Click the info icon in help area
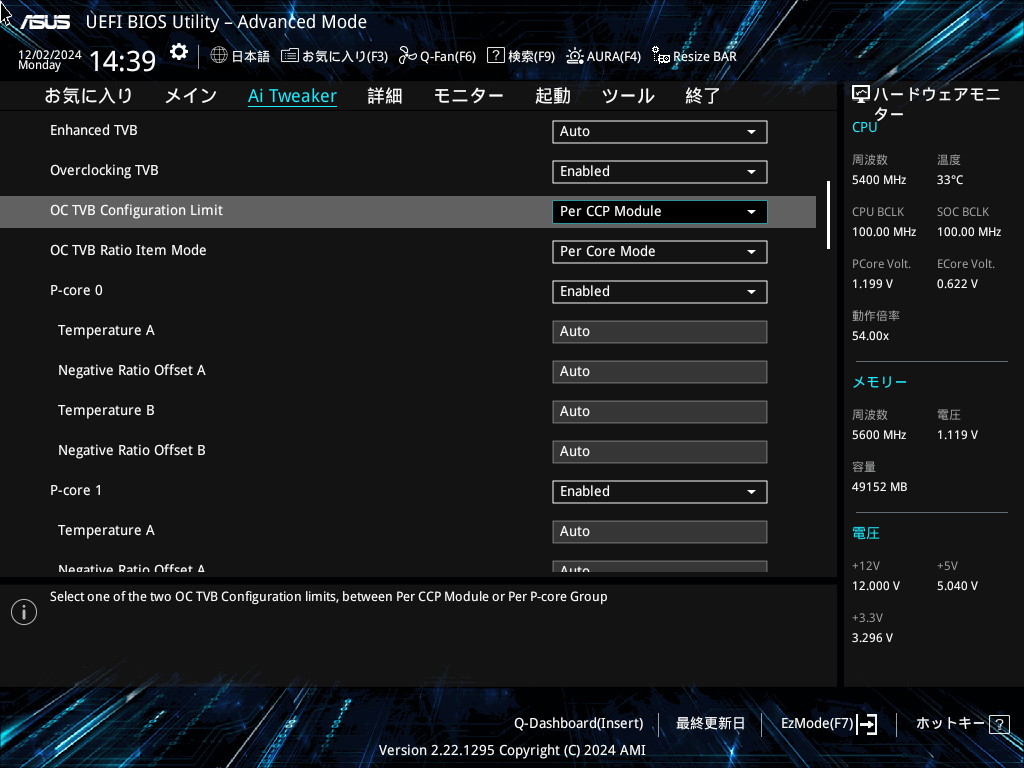This screenshot has width=1024, height=768. tap(24, 612)
